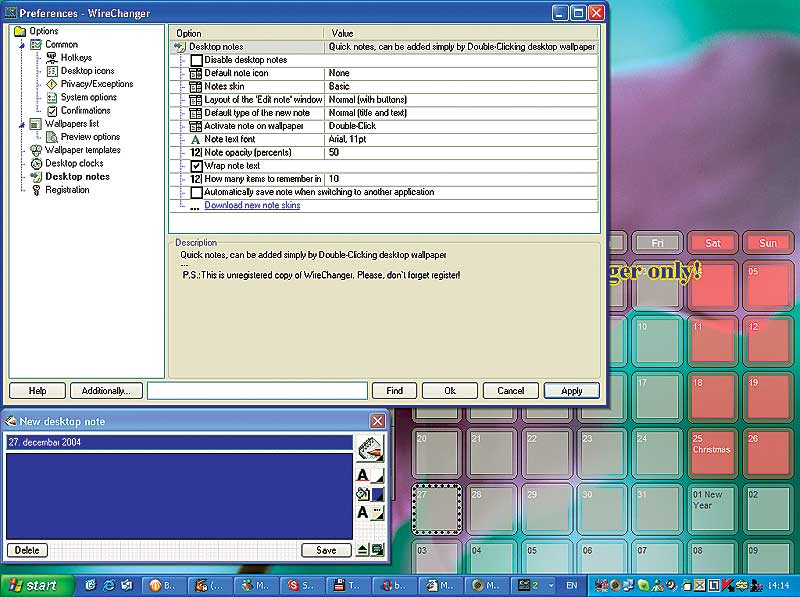The height and width of the screenshot is (597, 800).
Task: Click the note title field '27. decembar 2004'
Action: click(x=179, y=442)
